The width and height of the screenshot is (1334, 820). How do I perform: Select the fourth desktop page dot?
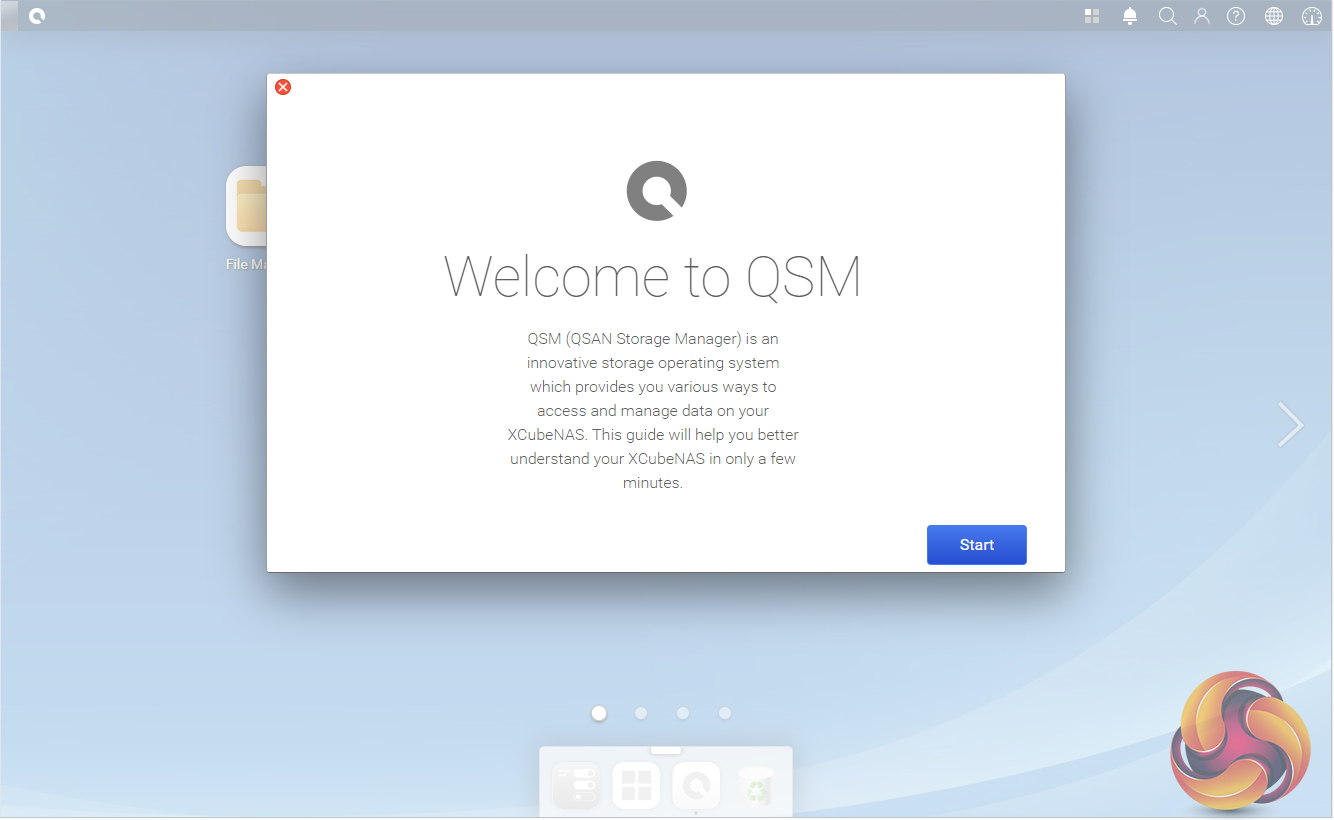coord(725,713)
